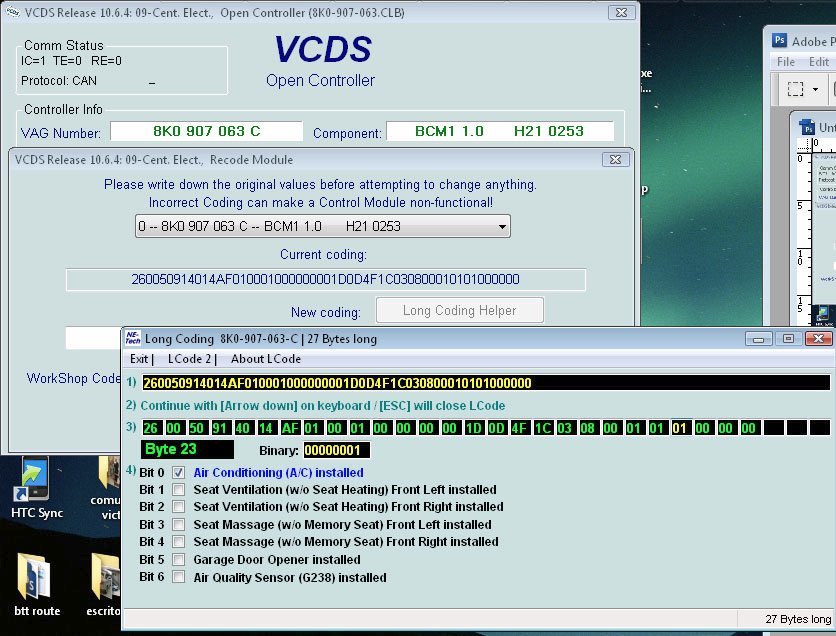This screenshot has height=636, width=836.
Task: Open the HTC Sync desktop shortcut
Action: [36, 487]
